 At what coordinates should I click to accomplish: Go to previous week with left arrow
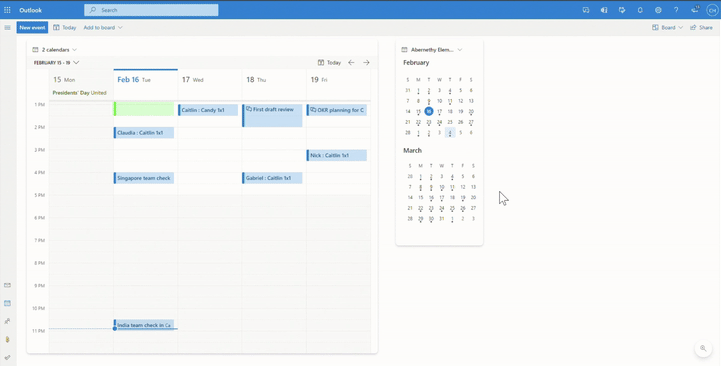pos(351,63)
